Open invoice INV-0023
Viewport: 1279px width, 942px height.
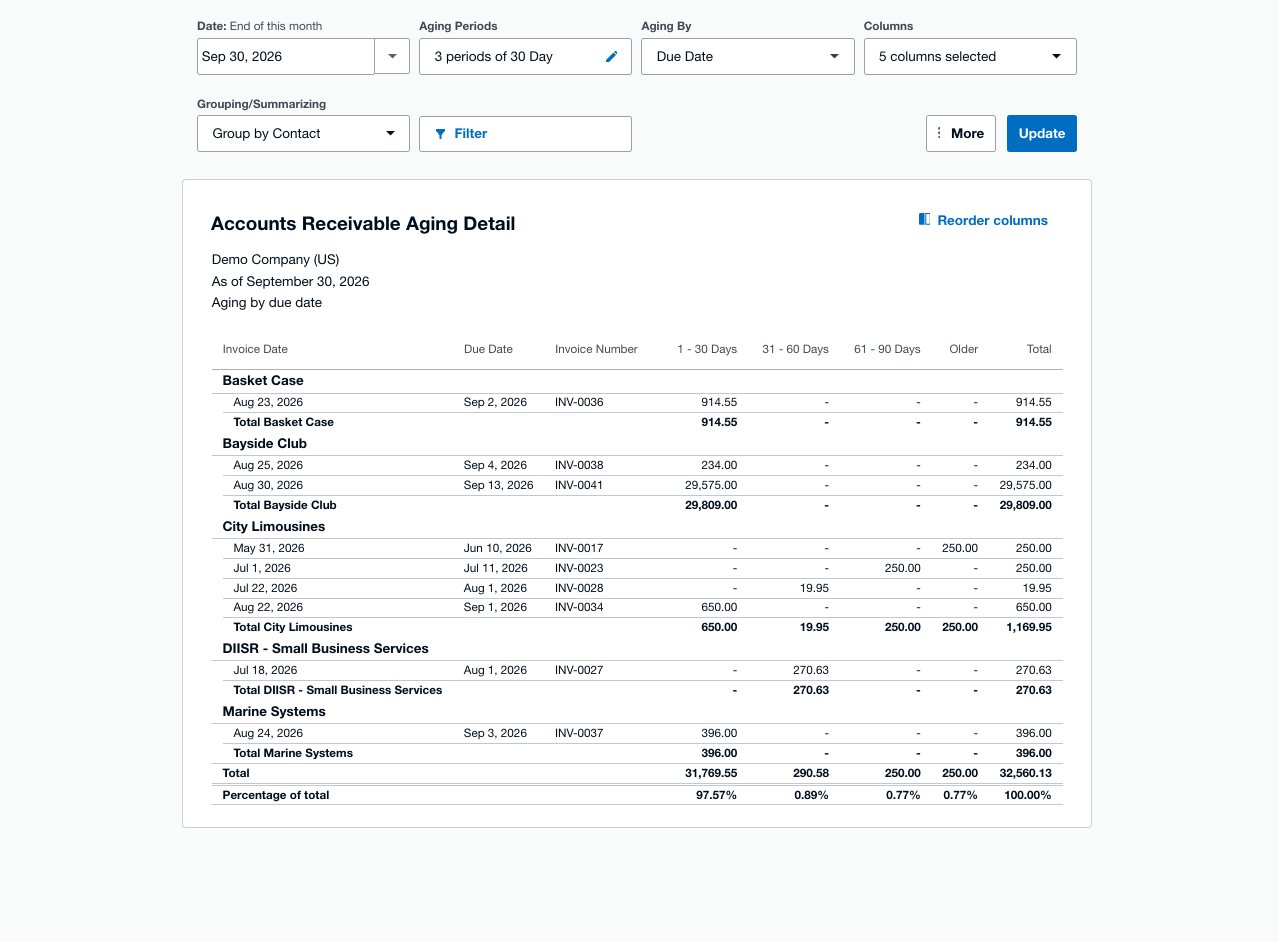[579, 568]
